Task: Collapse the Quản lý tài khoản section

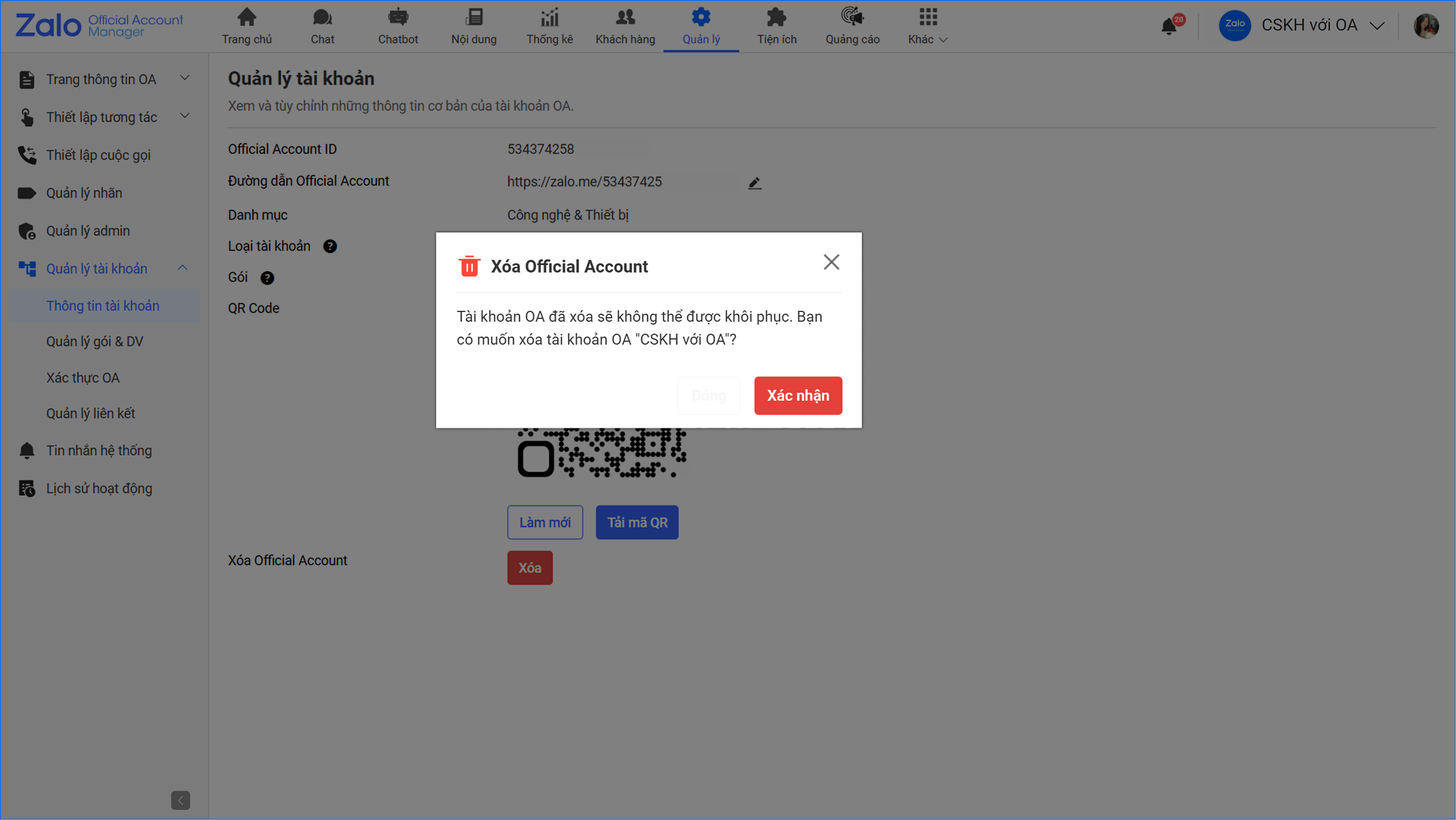Action: click(x=182, y=268)
